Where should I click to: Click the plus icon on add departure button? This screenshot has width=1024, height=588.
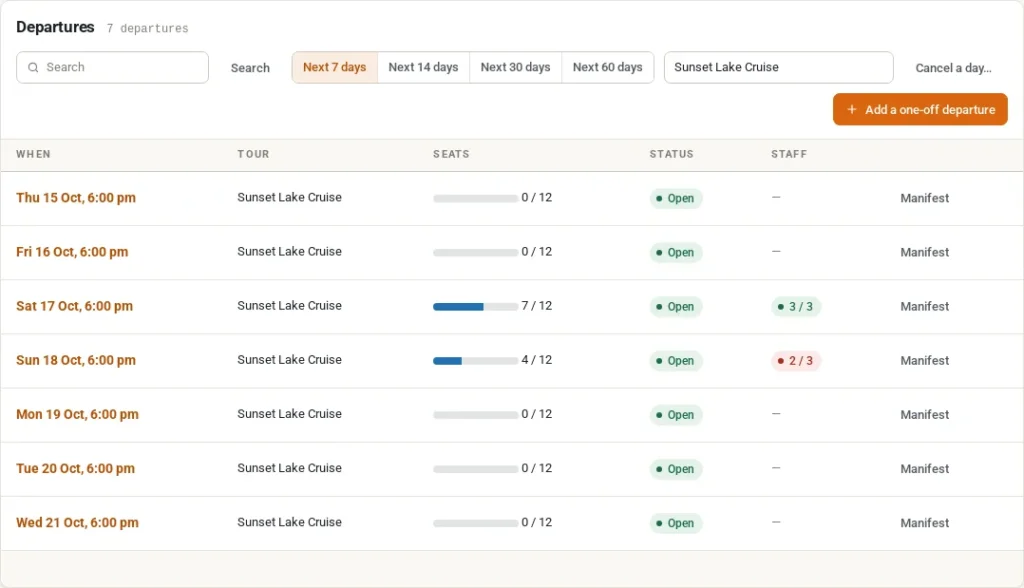tap(852, 109)
